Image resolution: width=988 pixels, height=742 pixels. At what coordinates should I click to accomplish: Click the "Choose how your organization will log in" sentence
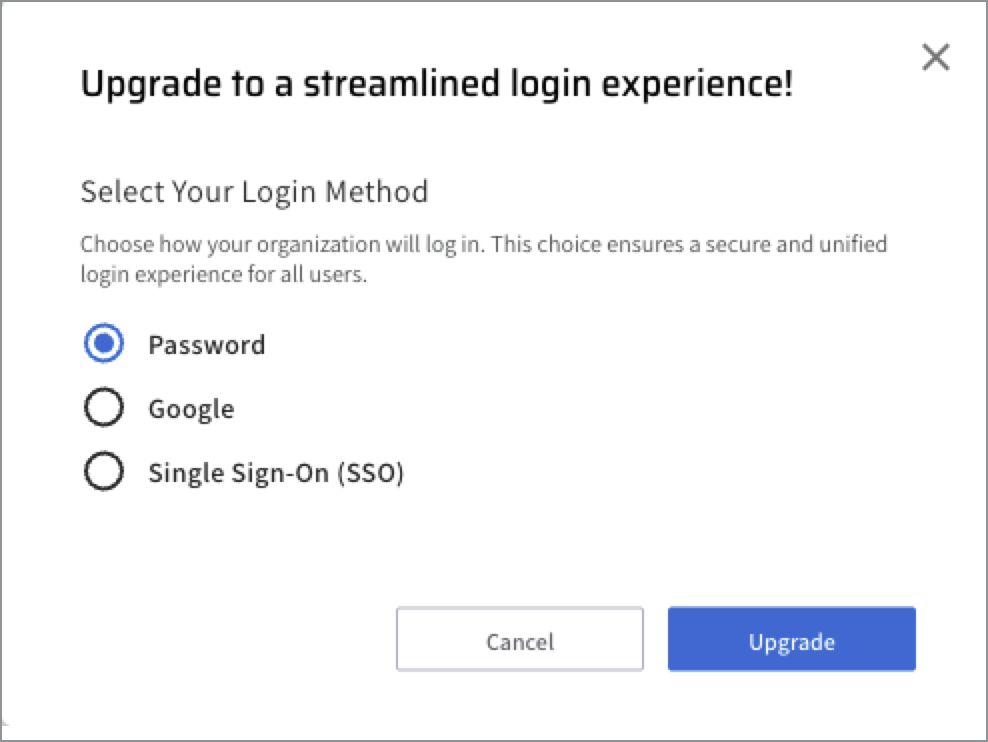(x=283, y=244)
